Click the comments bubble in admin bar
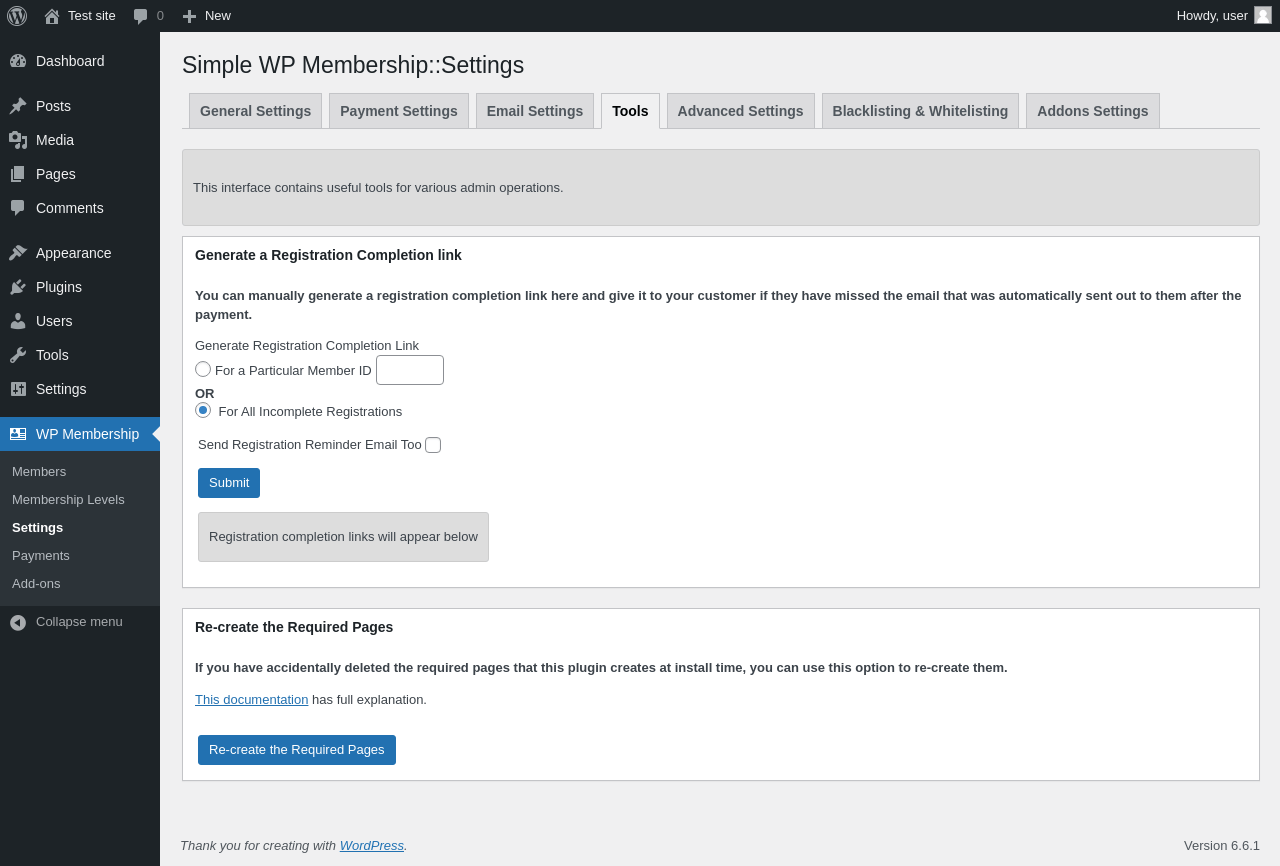Viewport: 1280px width, 866px height. [141, 16]
